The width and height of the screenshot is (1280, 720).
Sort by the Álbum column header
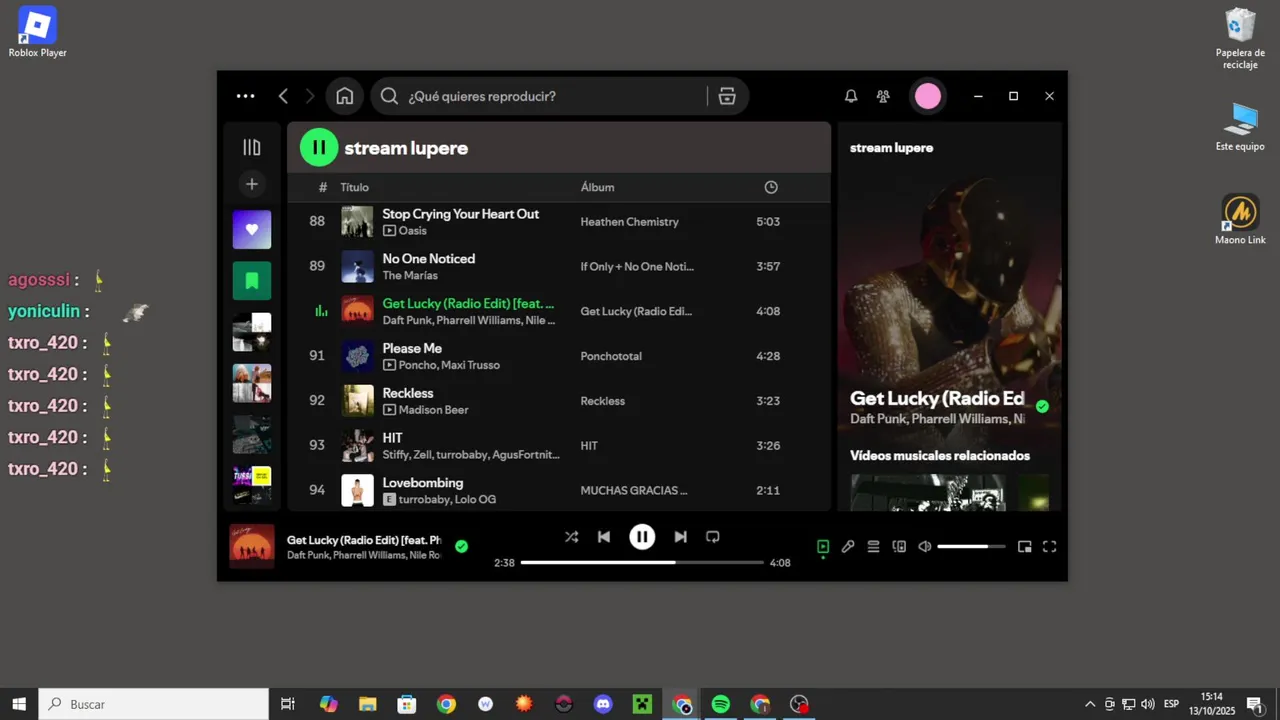pos(598,187)
